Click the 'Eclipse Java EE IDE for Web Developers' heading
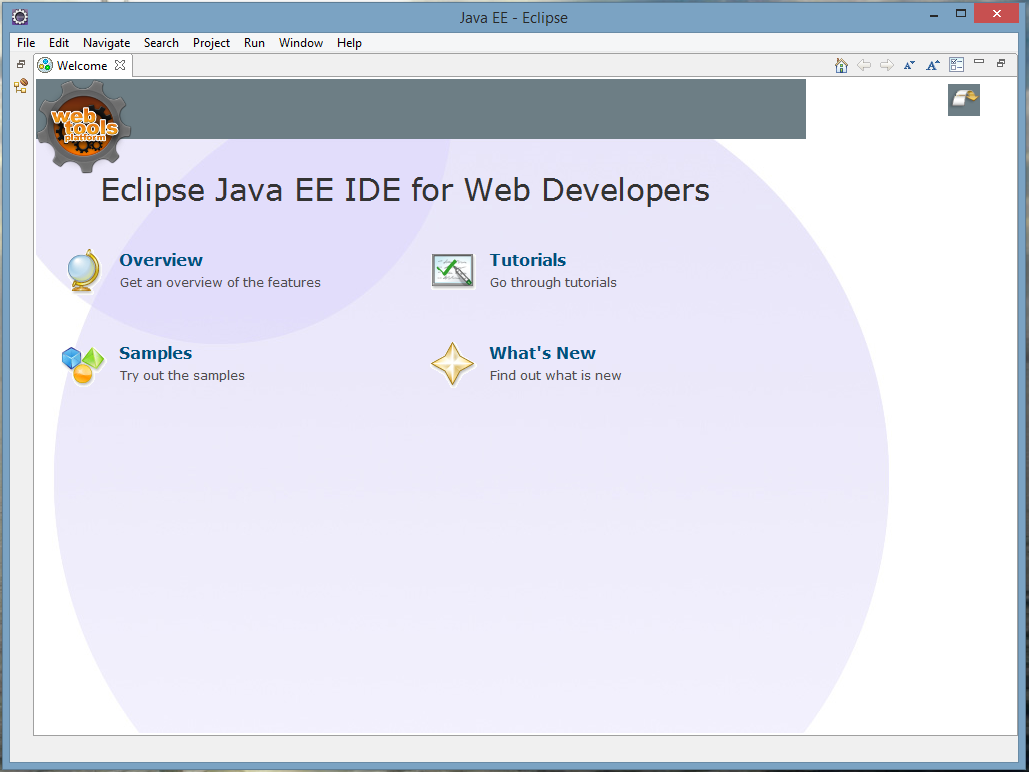Viewport: 1029px width, 772px height. pyautogui.click(x=405, y=190)
